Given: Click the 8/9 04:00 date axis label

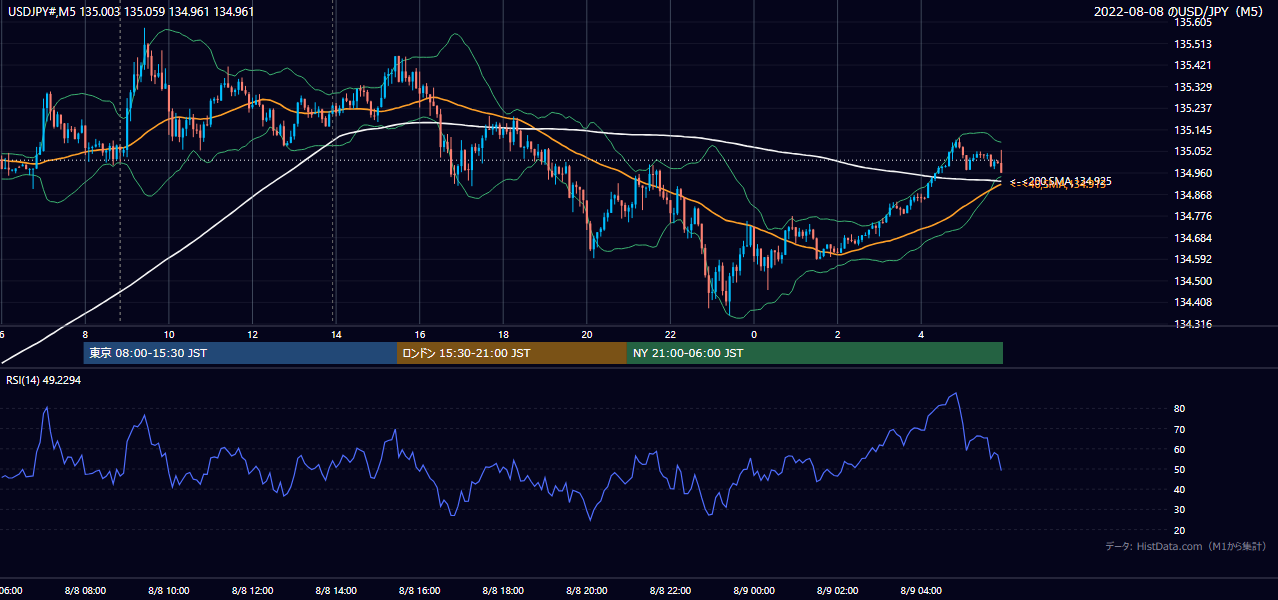Looking at the screenshot, I should [921, 591].
